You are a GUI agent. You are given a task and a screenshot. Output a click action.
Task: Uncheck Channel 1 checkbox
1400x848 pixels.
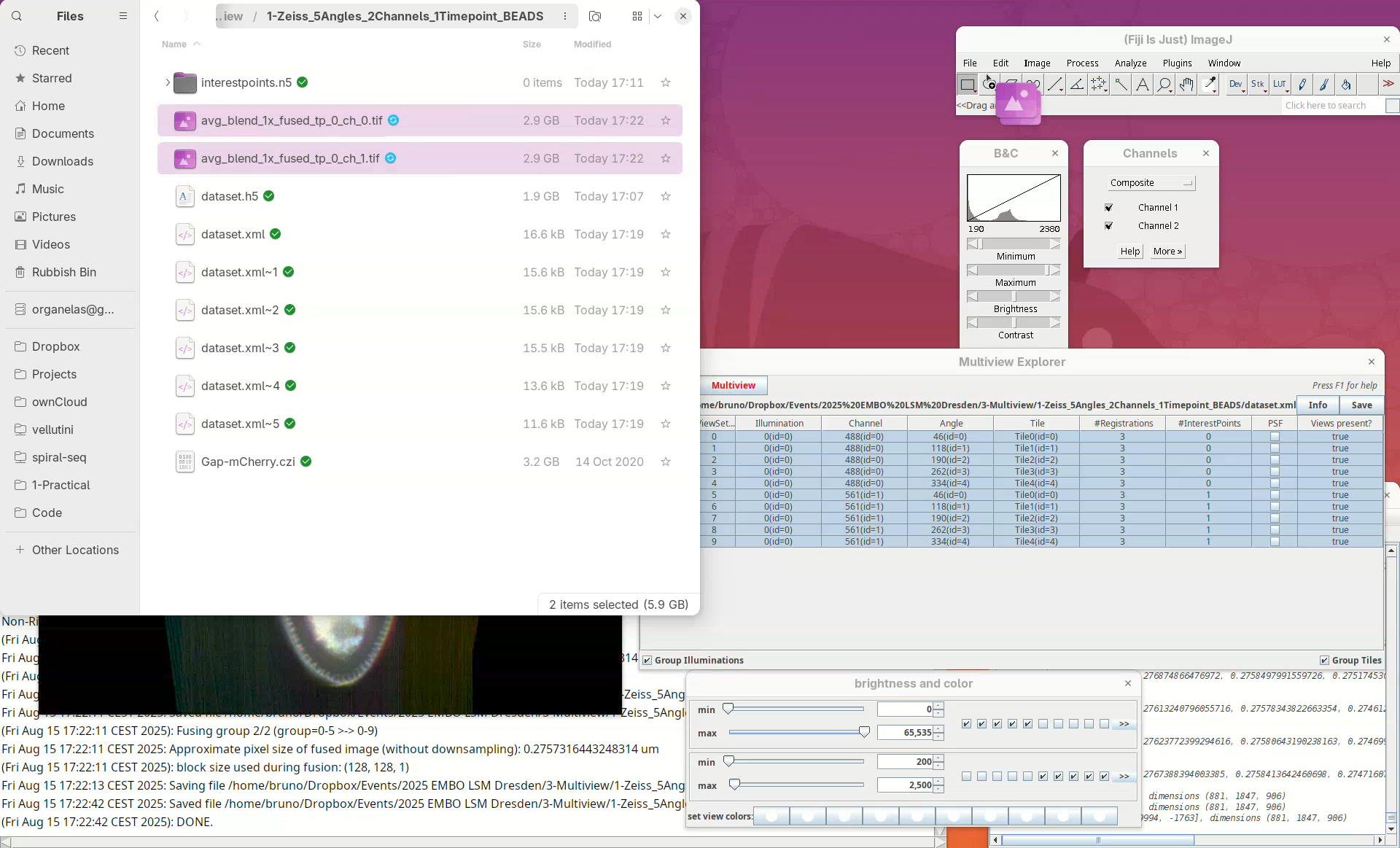[x=1109, y=208]
